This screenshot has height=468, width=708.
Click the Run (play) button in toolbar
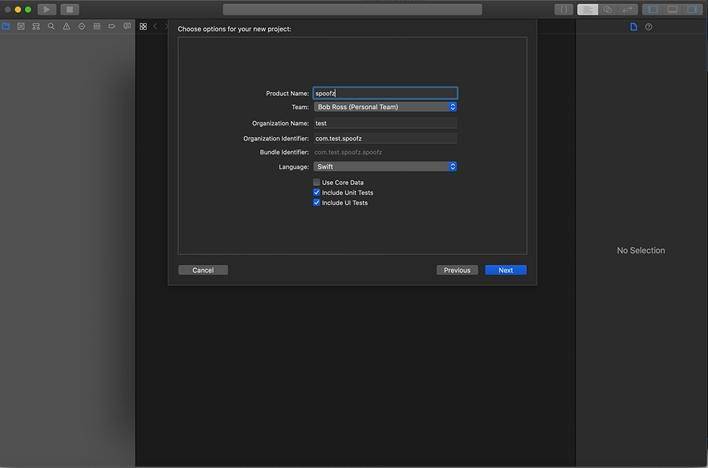[x=46, y=9]
